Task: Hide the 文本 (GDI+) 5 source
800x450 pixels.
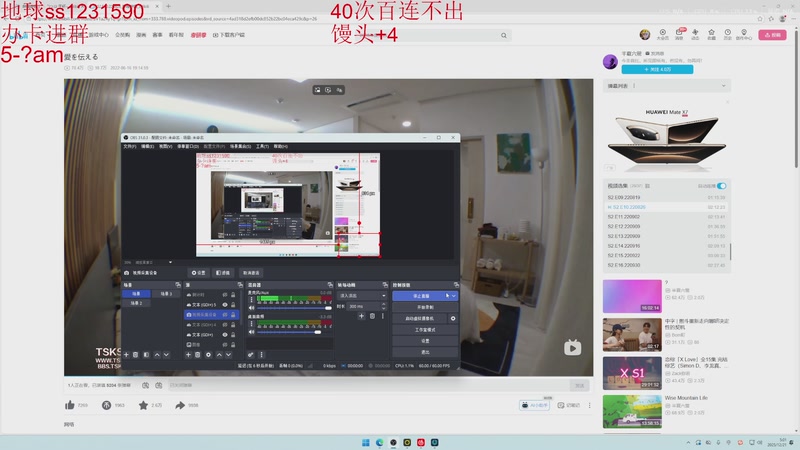Action: pyautogui.click(x=224, y=305)
